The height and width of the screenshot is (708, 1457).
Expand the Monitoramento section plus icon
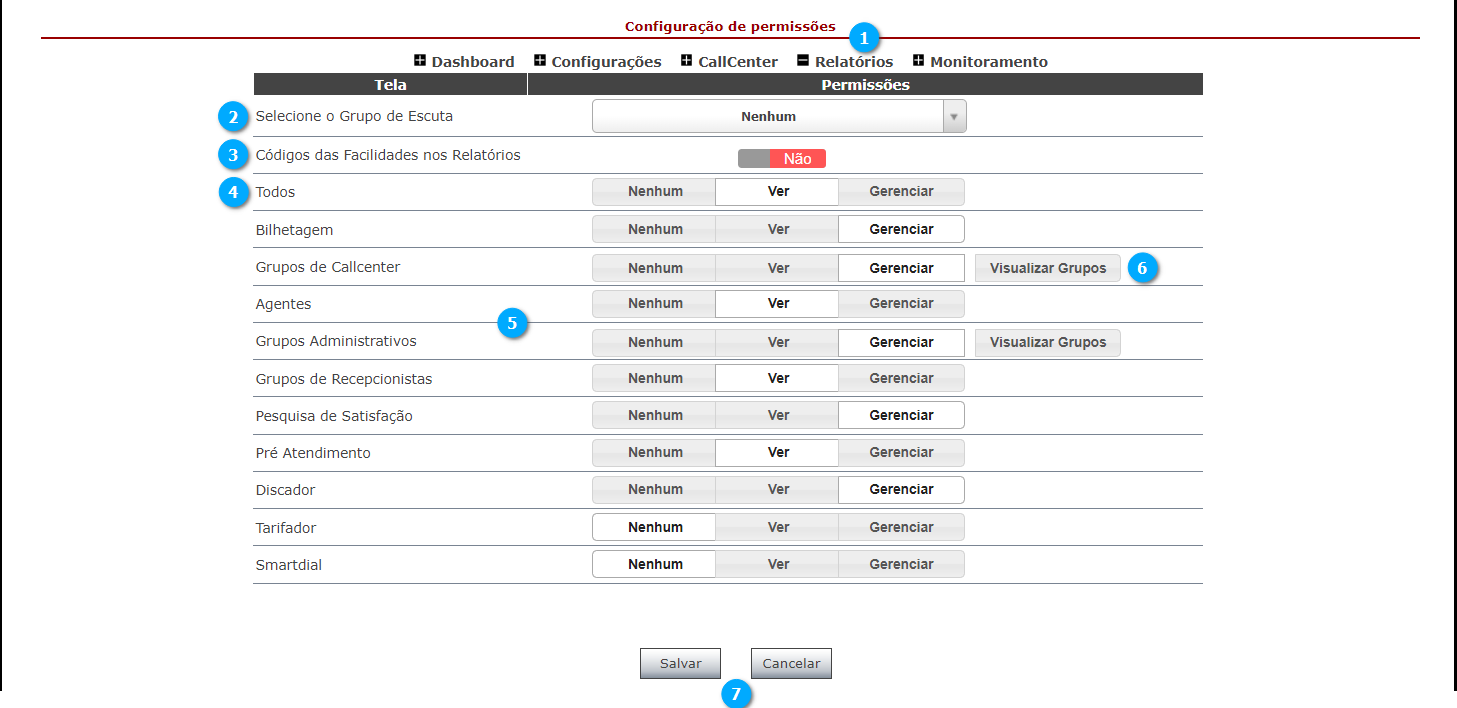[918, 60]
